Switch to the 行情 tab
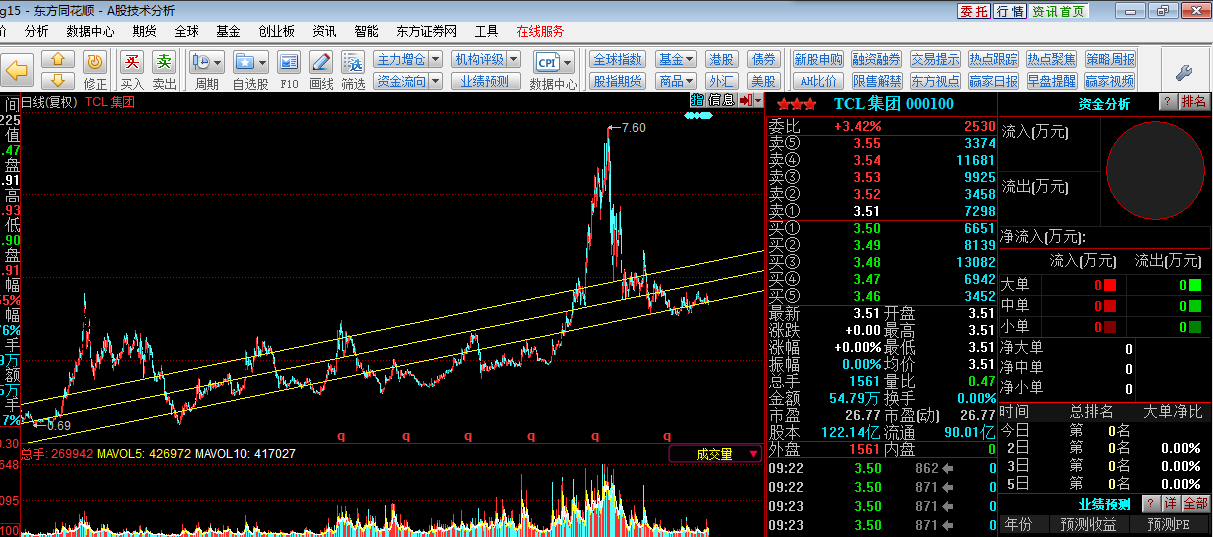 tap(1010, 11)
